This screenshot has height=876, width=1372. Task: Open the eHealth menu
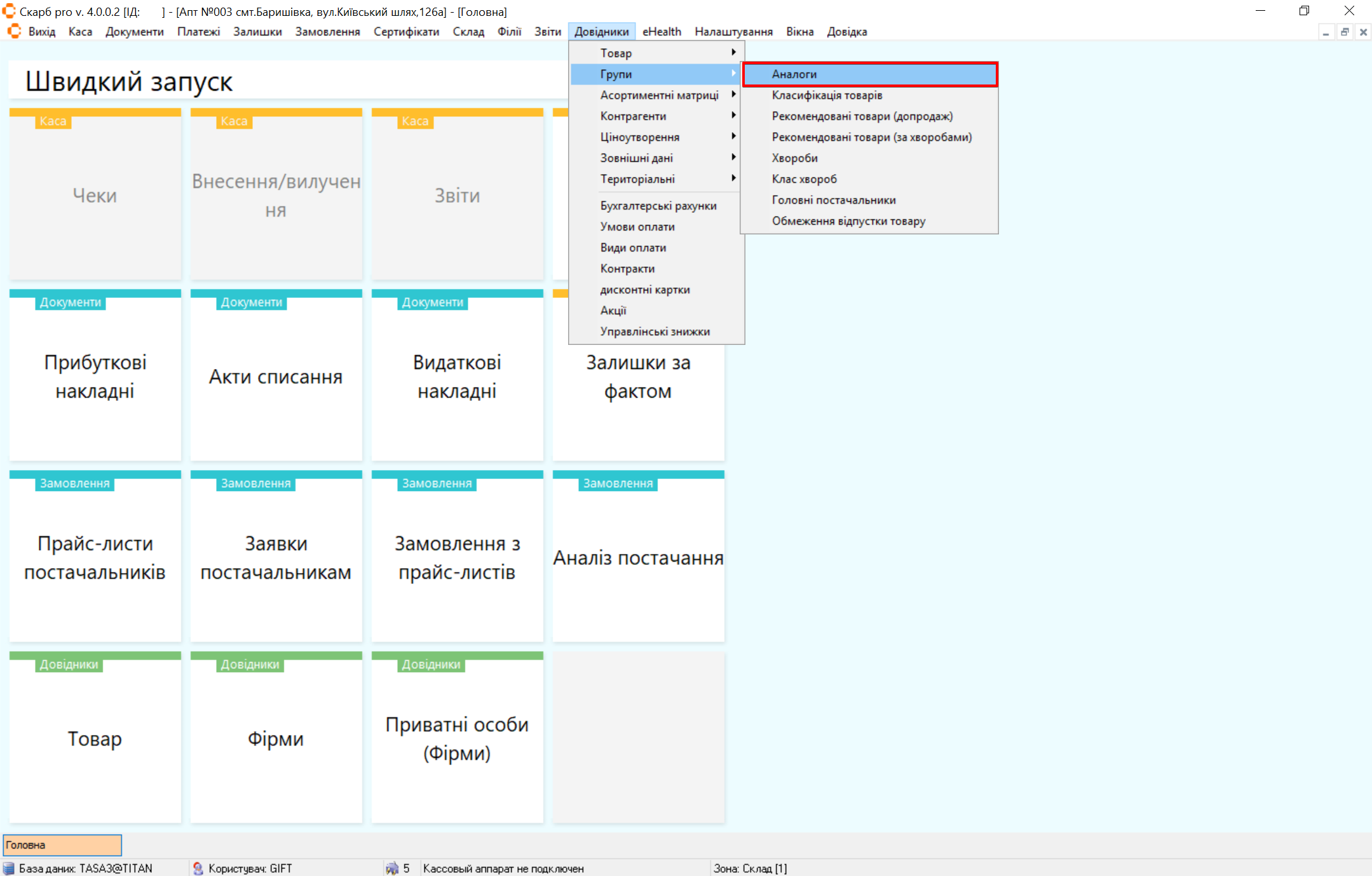pos(661,32)
